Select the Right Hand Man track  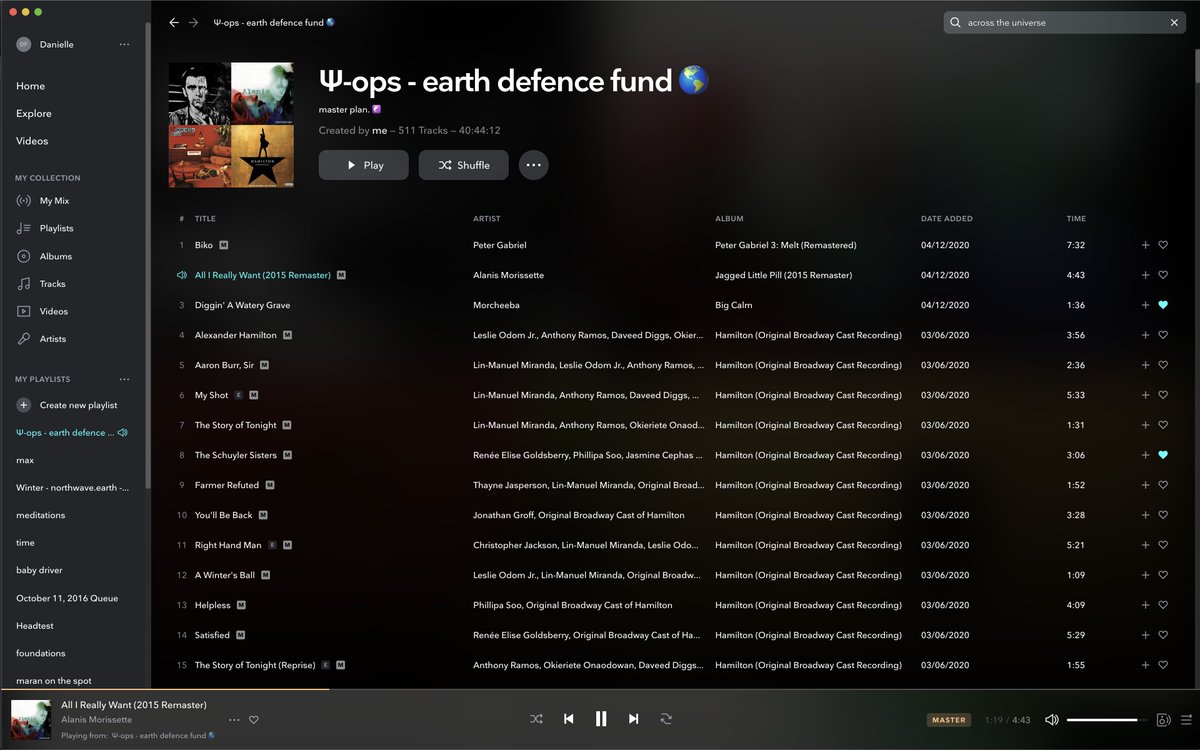(x=228, y=545)
